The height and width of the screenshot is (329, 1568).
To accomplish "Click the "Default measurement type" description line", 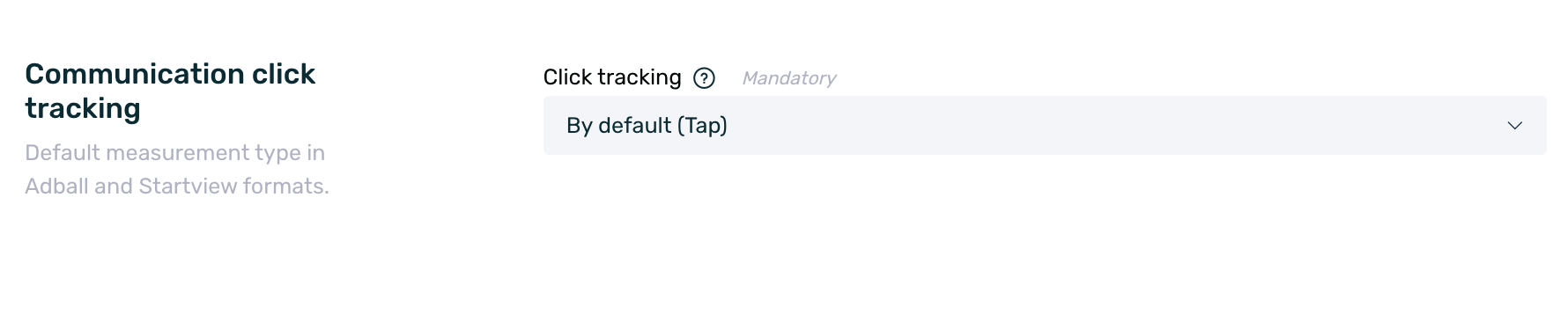I will click(x=175, y=153).
